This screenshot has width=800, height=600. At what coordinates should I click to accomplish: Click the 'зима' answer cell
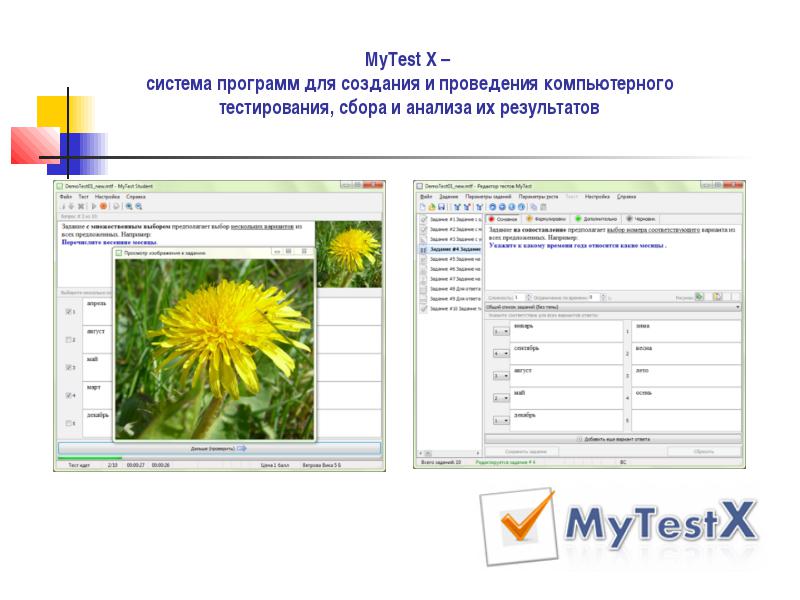click(686, 332)
